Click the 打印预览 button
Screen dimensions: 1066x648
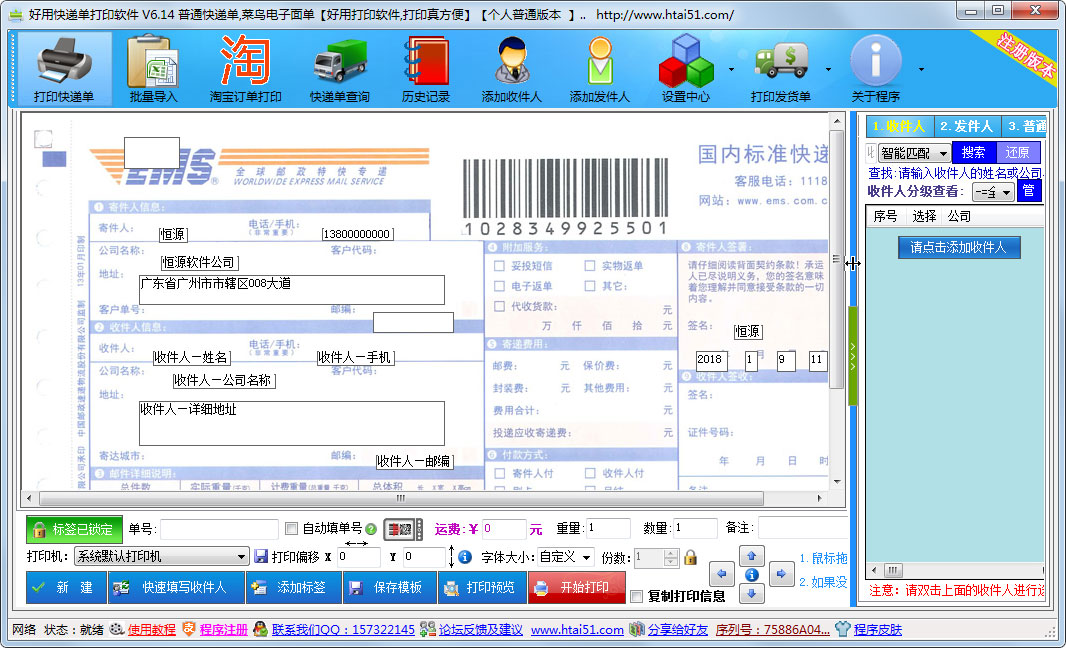coord(482,587)
